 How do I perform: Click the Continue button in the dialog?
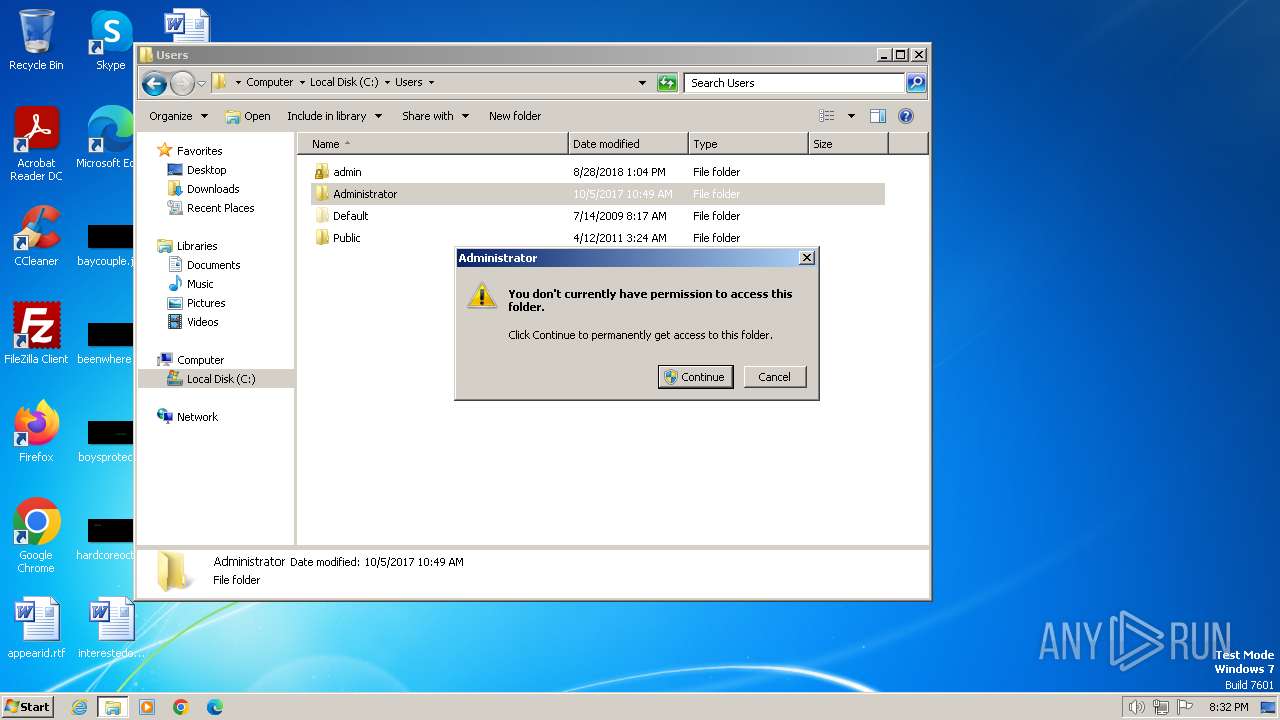tap(696, 377)
